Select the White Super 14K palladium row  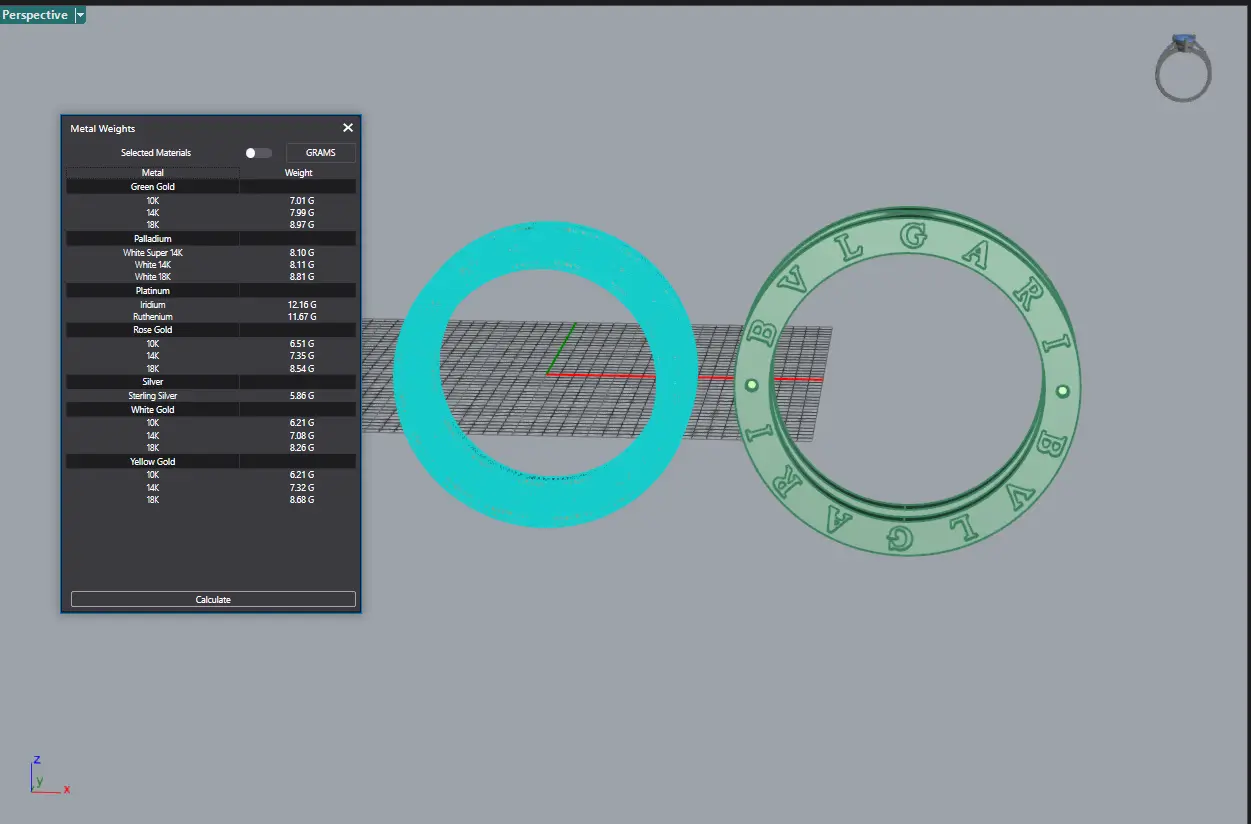(153, 253)
